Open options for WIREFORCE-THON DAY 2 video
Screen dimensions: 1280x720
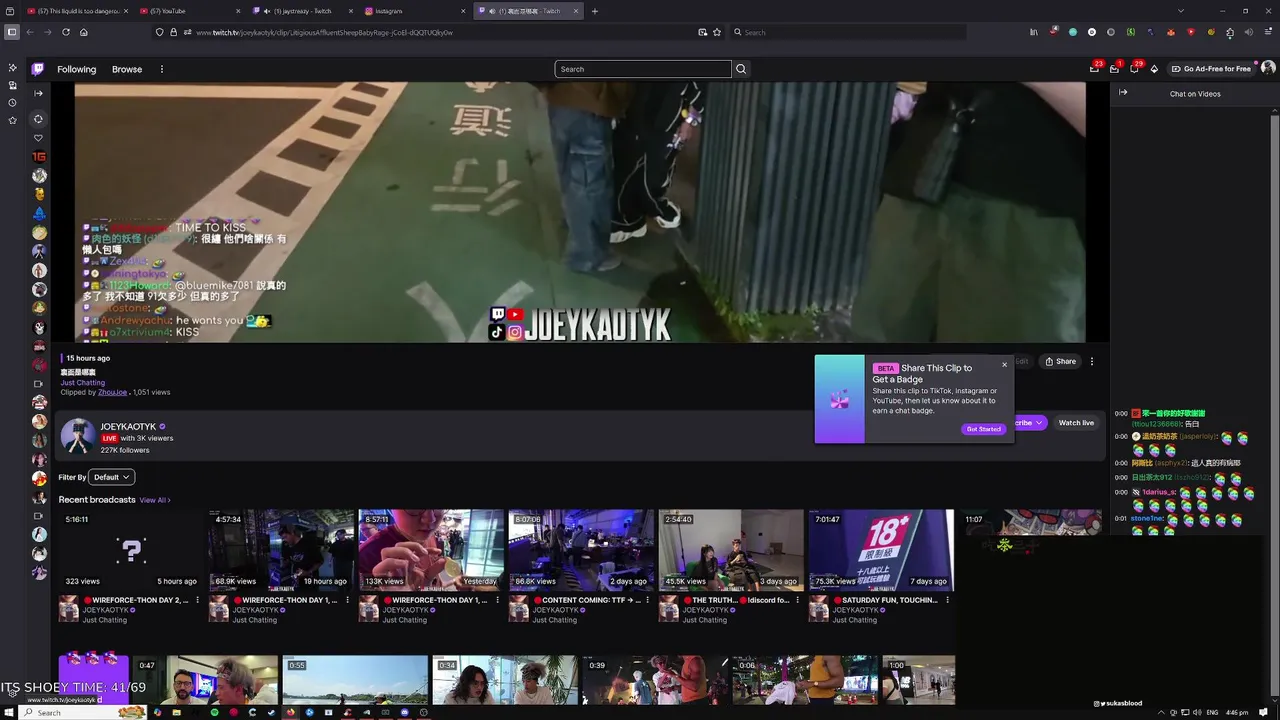tap(197, 600)
